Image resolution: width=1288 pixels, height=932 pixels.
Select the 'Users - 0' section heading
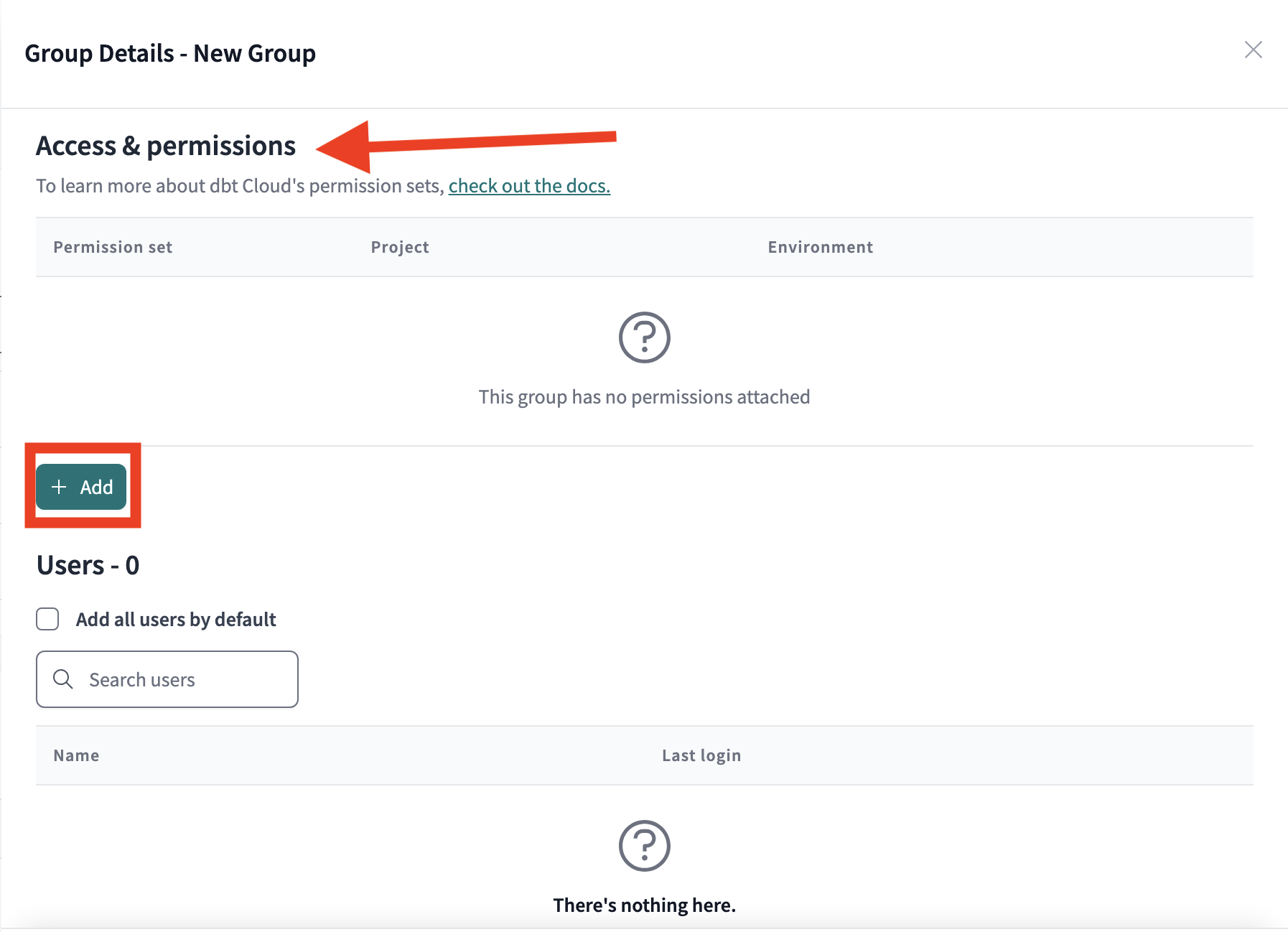(88, 565)
